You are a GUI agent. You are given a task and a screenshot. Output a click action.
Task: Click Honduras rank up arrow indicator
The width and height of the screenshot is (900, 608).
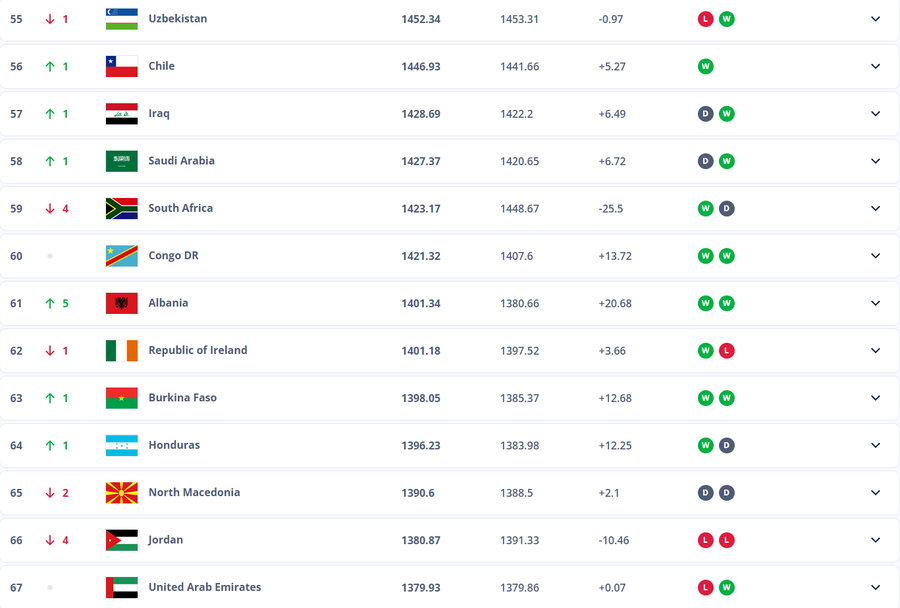click(49, 445)
